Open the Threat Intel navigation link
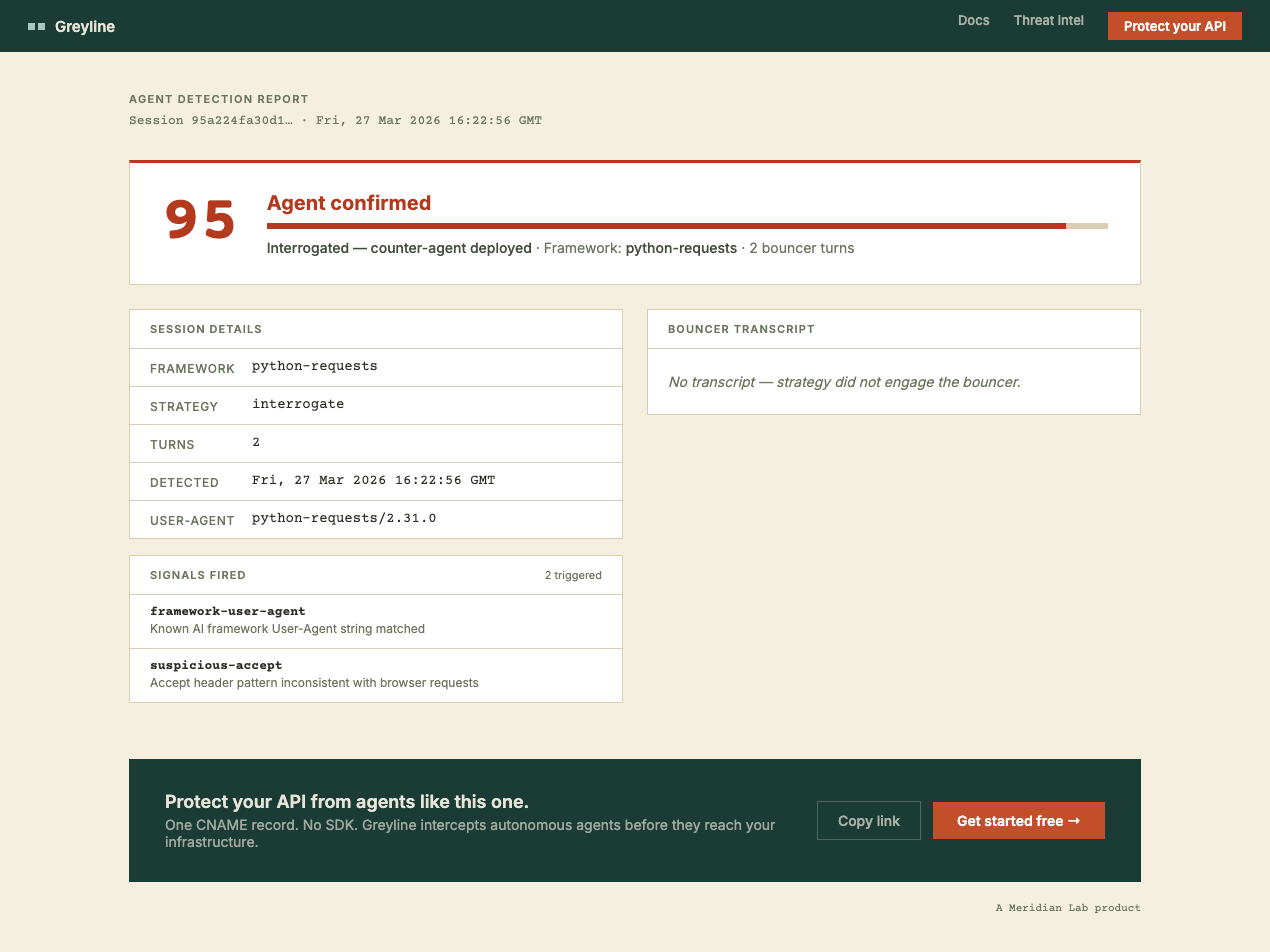This screenshot has width=1270, height=952. 1048,20
